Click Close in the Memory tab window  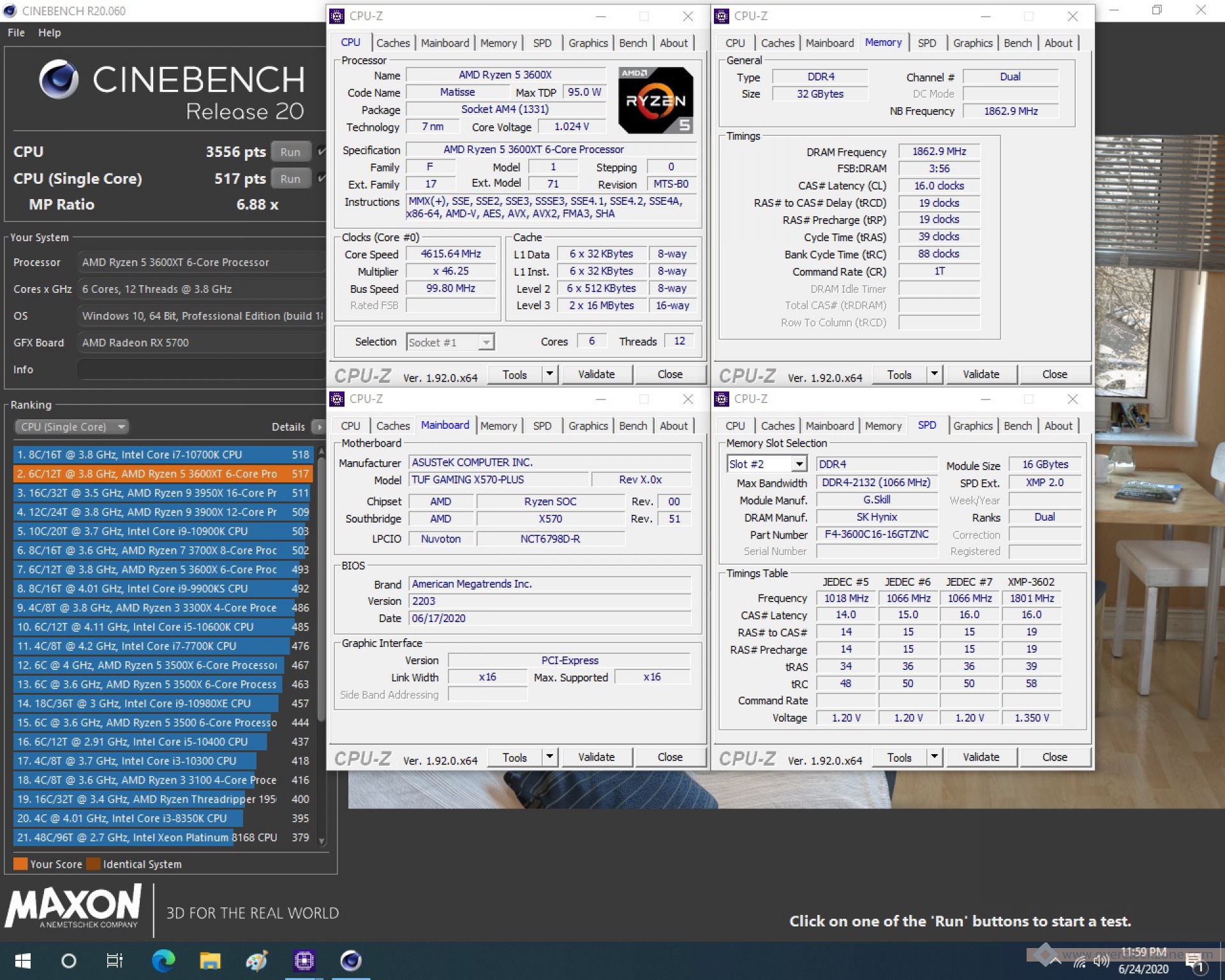1055,374
